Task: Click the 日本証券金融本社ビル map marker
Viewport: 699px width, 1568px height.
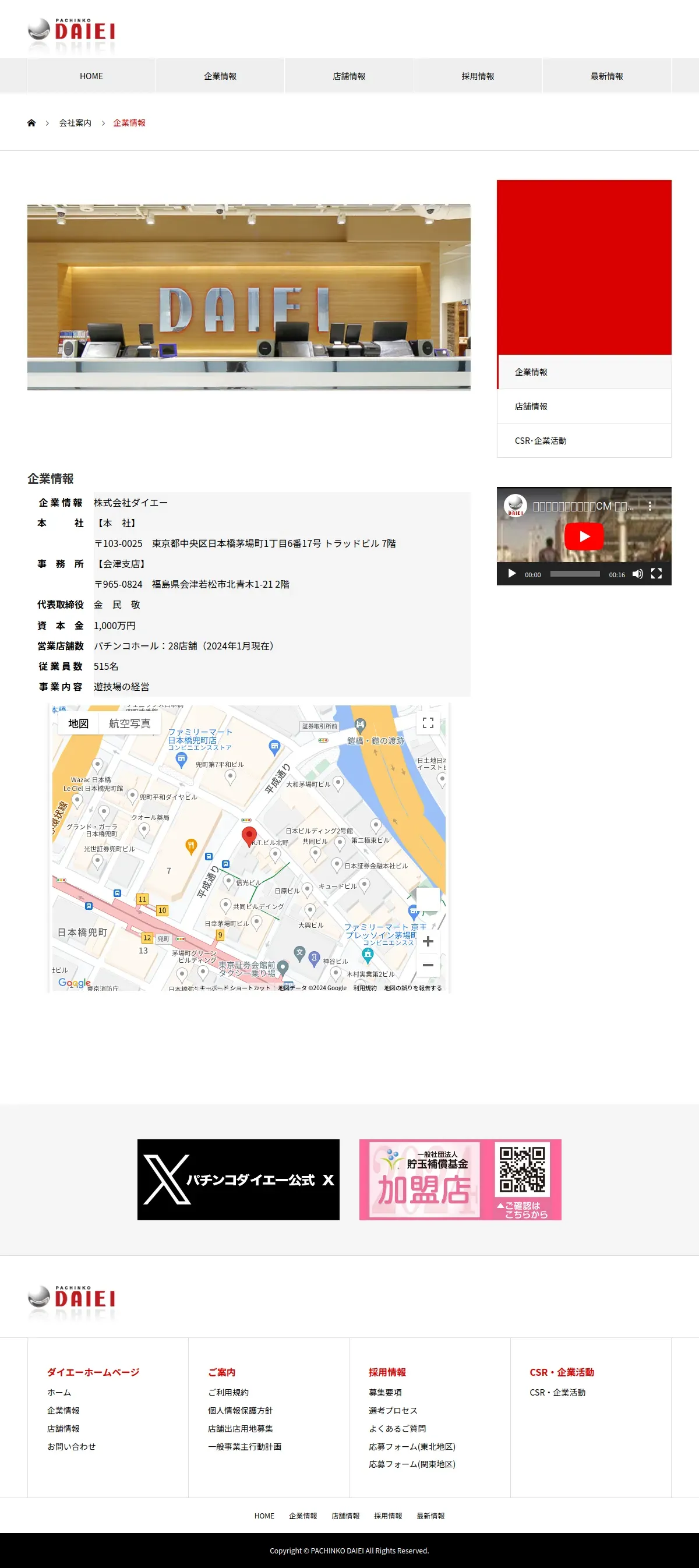Action: coord(337,864)
